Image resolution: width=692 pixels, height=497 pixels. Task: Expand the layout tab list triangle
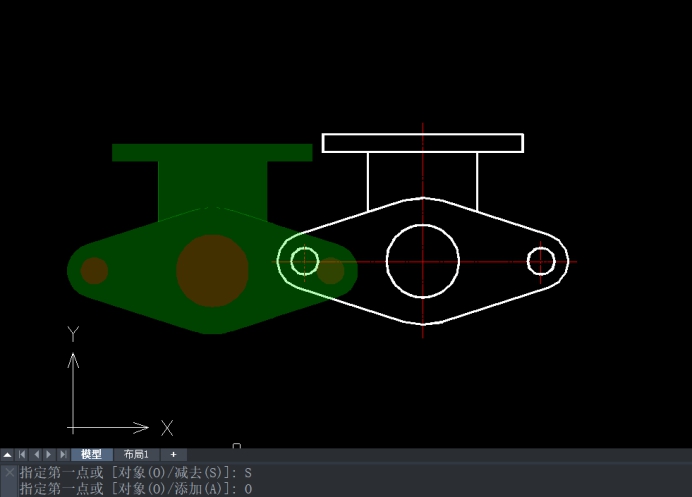click(x=8, y=455)
